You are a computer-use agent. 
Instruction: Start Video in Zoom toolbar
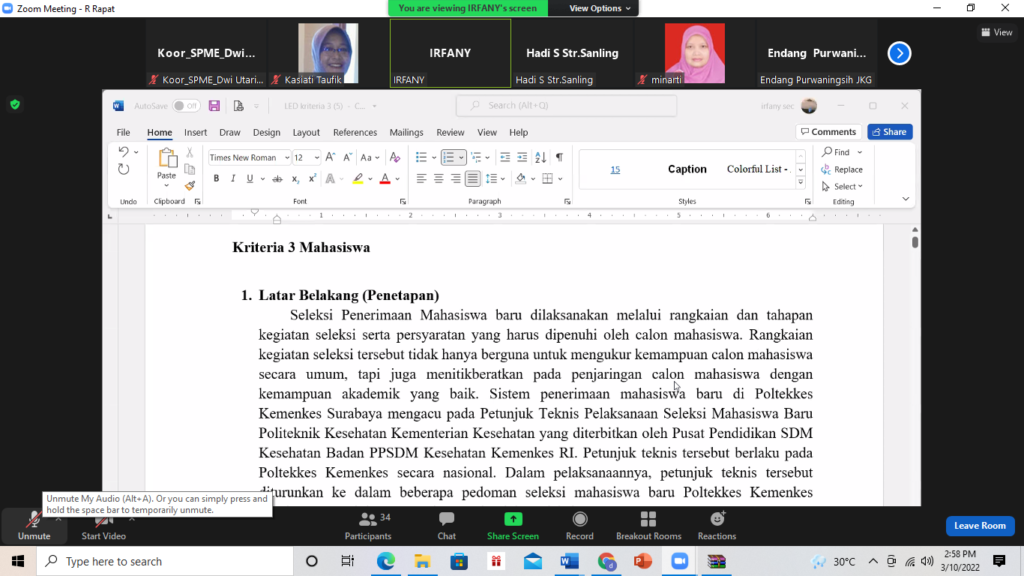(103, 526)
